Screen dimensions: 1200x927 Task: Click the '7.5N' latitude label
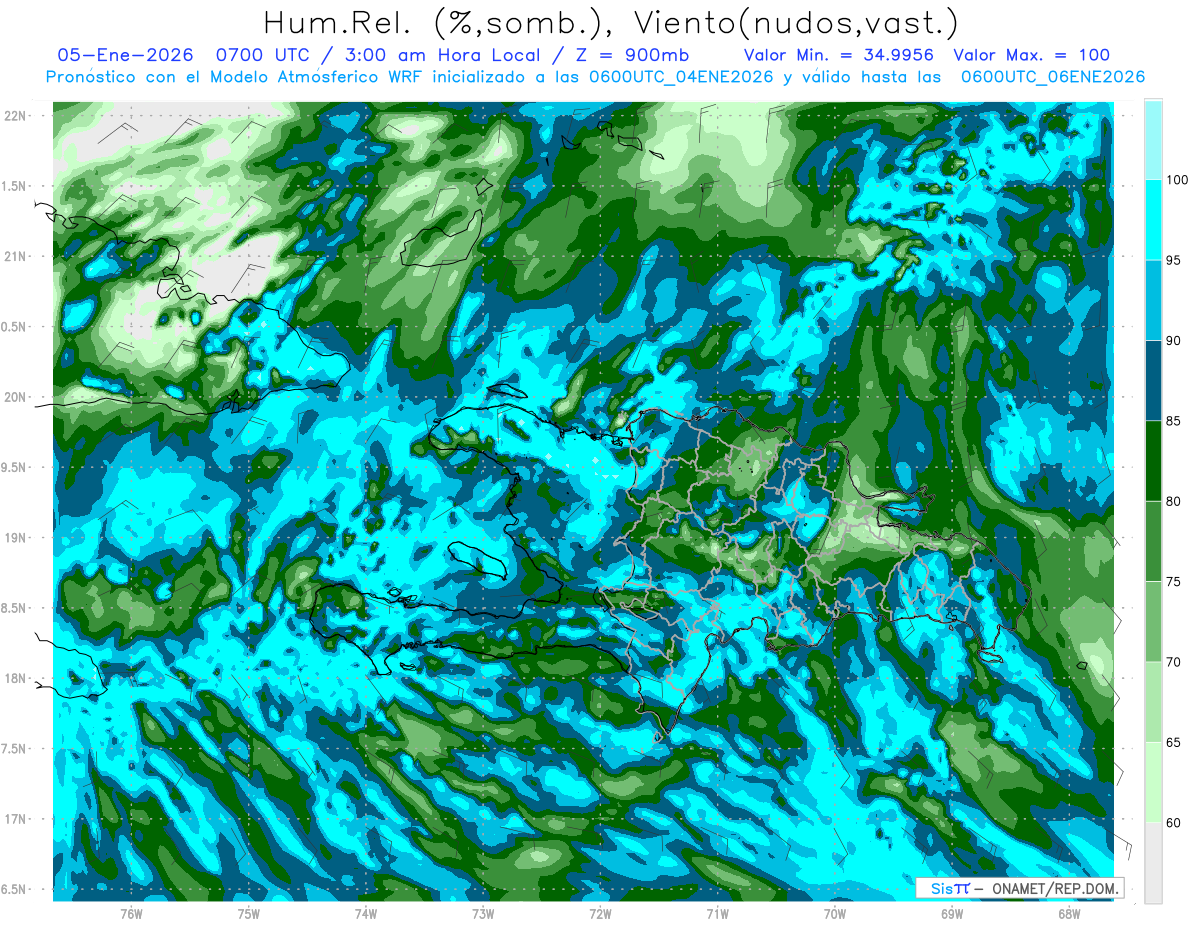[15, 749]
